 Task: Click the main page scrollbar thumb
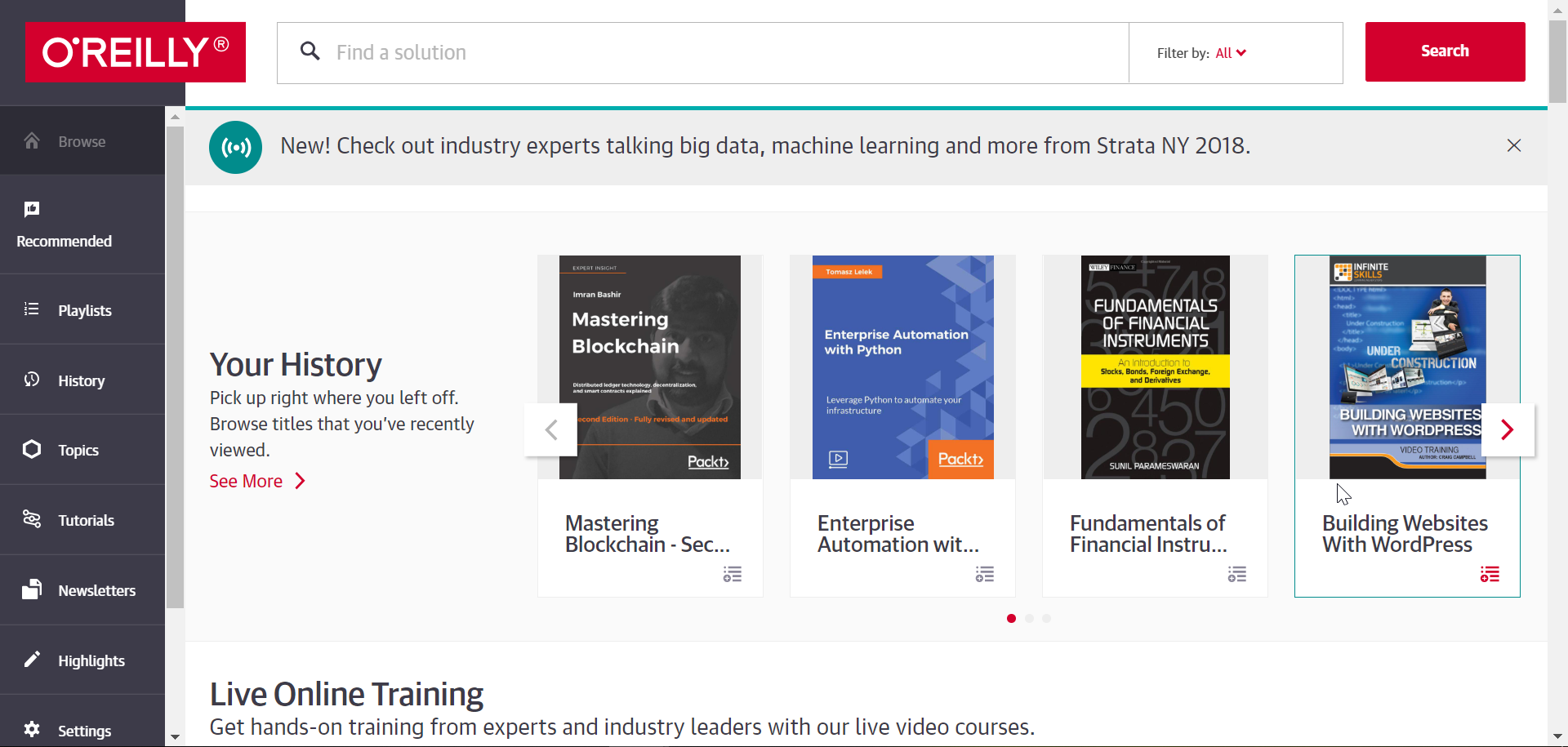pos(1558,61)
